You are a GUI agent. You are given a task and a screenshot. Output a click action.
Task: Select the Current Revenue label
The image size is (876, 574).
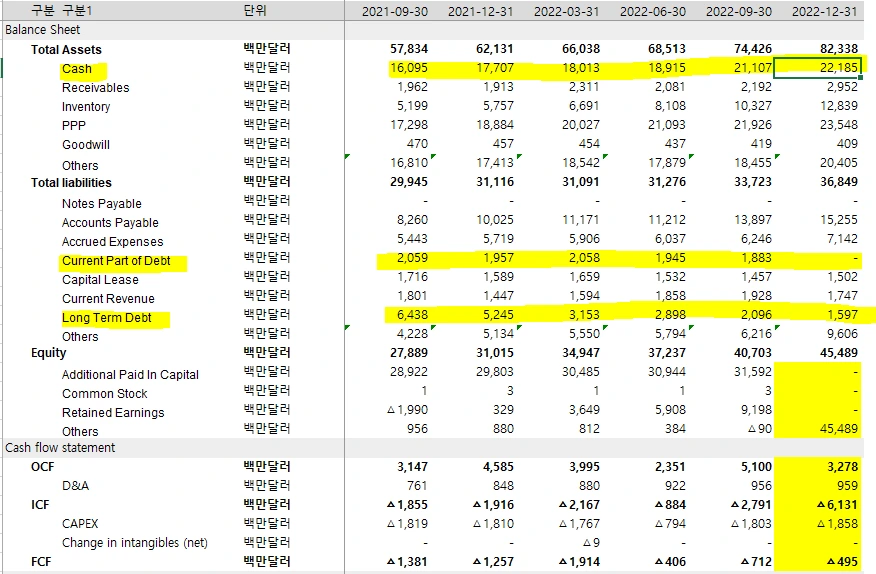pos(108,299)
